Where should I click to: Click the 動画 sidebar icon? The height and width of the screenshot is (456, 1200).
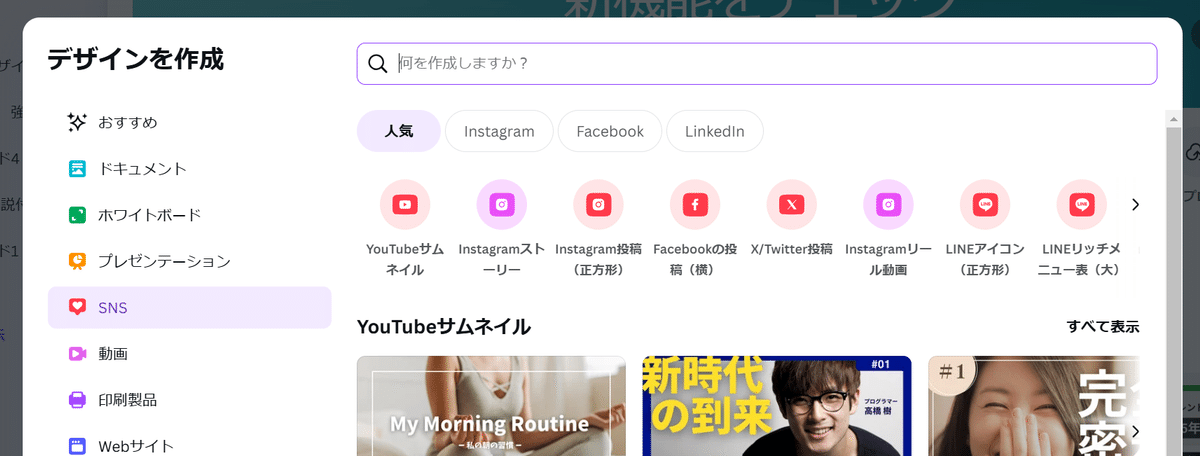(x=77, y=353)
